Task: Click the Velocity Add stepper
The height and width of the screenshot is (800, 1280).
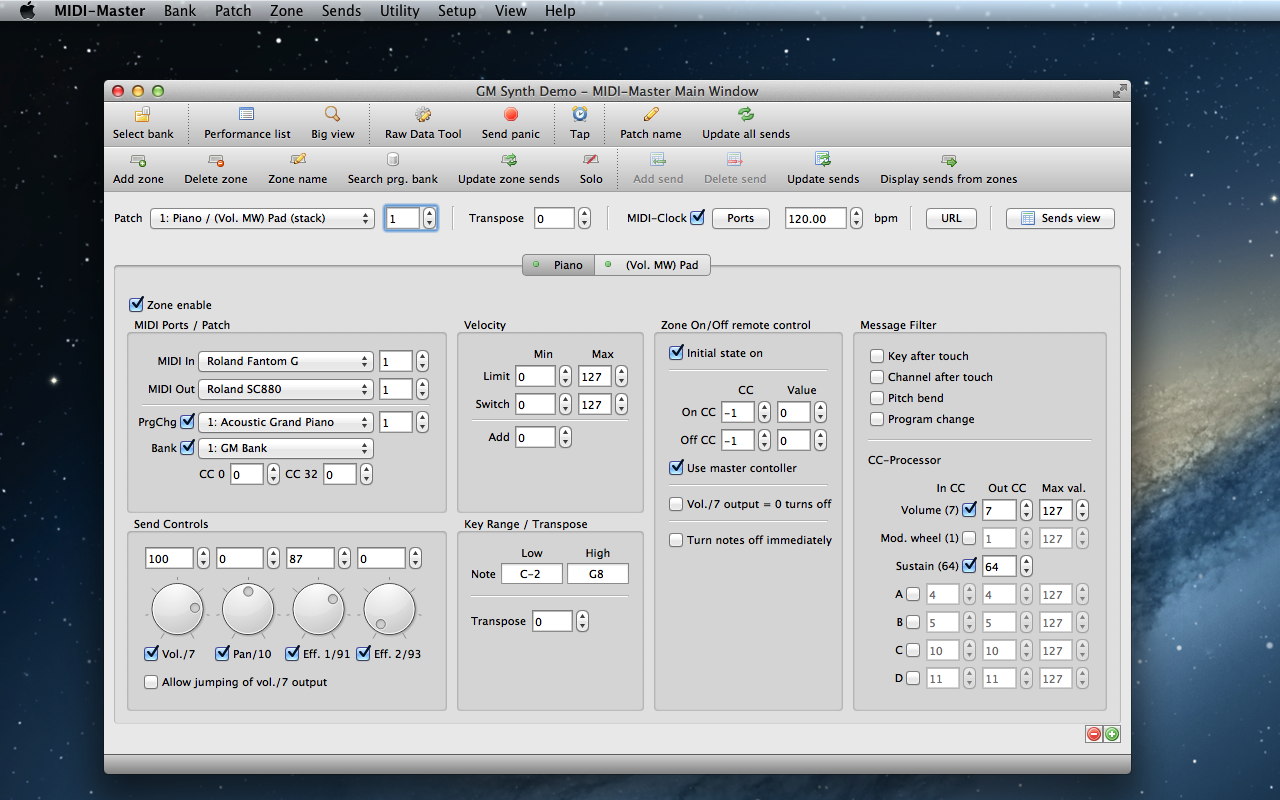Action: point(565,437)
